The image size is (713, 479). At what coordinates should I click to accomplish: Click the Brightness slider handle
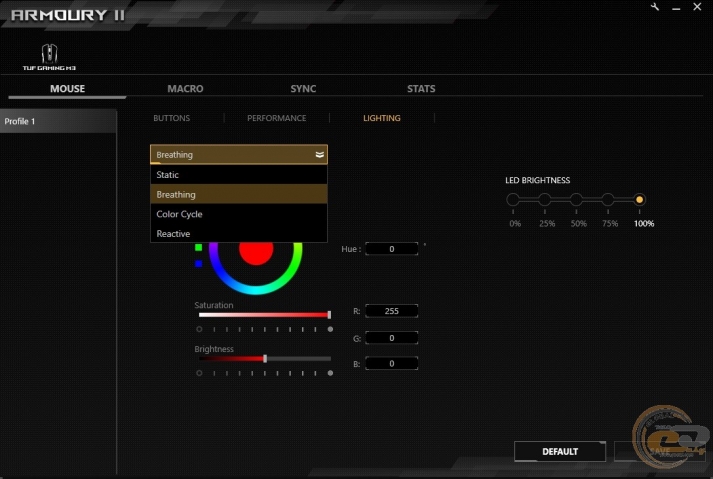265,358
